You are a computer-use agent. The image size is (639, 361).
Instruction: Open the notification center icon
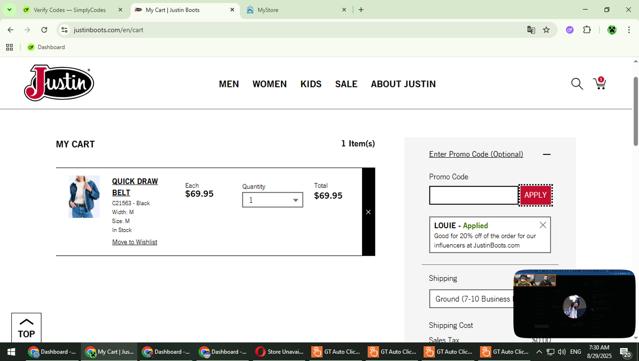pyautogui.click(x=625, y=352)
